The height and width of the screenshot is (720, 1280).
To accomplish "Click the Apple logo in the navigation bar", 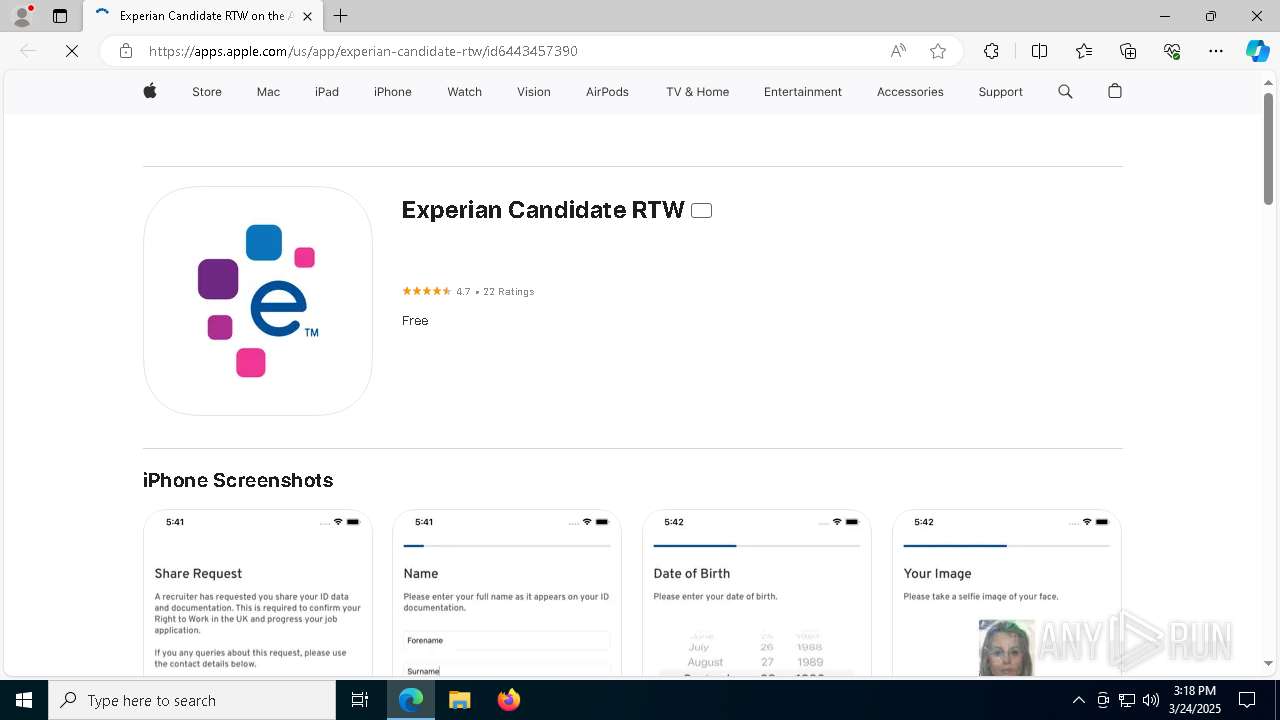I will coord(150,91).
